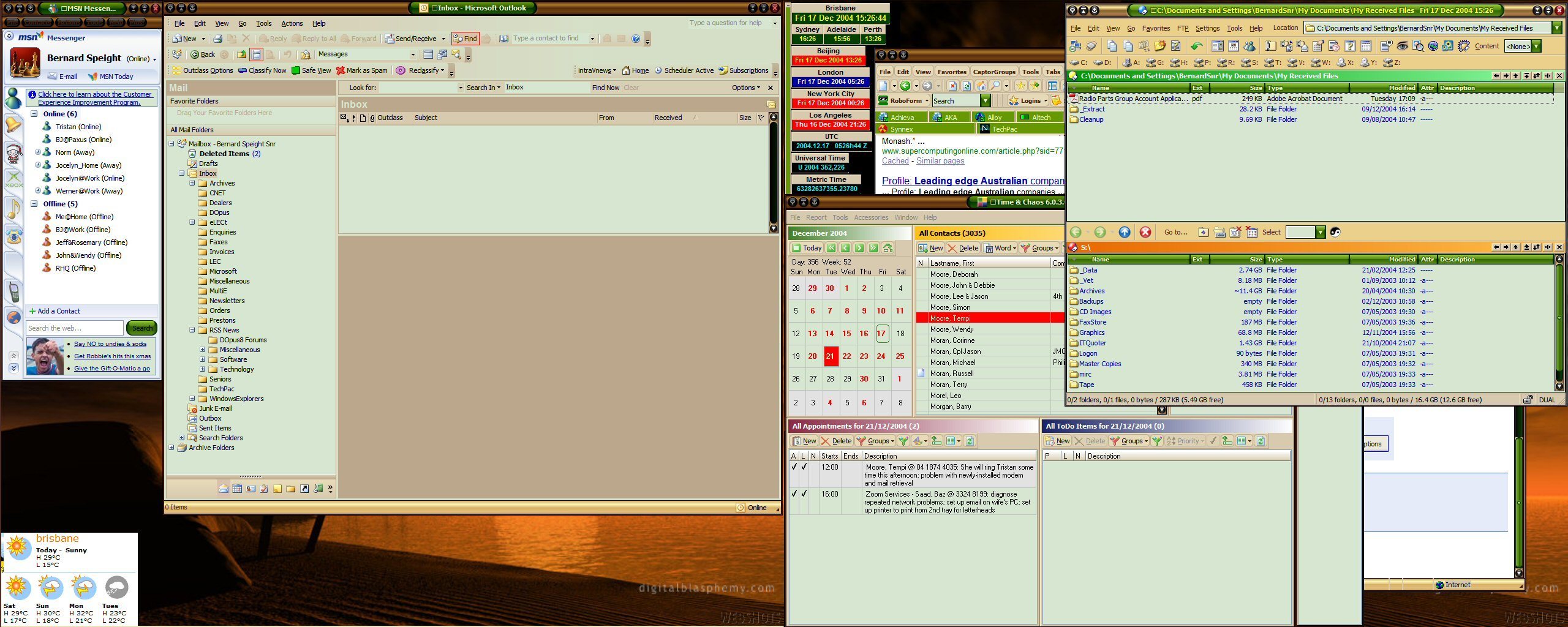Click the green Search button in Messenger
This screenshot has height=627, width=1568.
click(x=142, y=328)
